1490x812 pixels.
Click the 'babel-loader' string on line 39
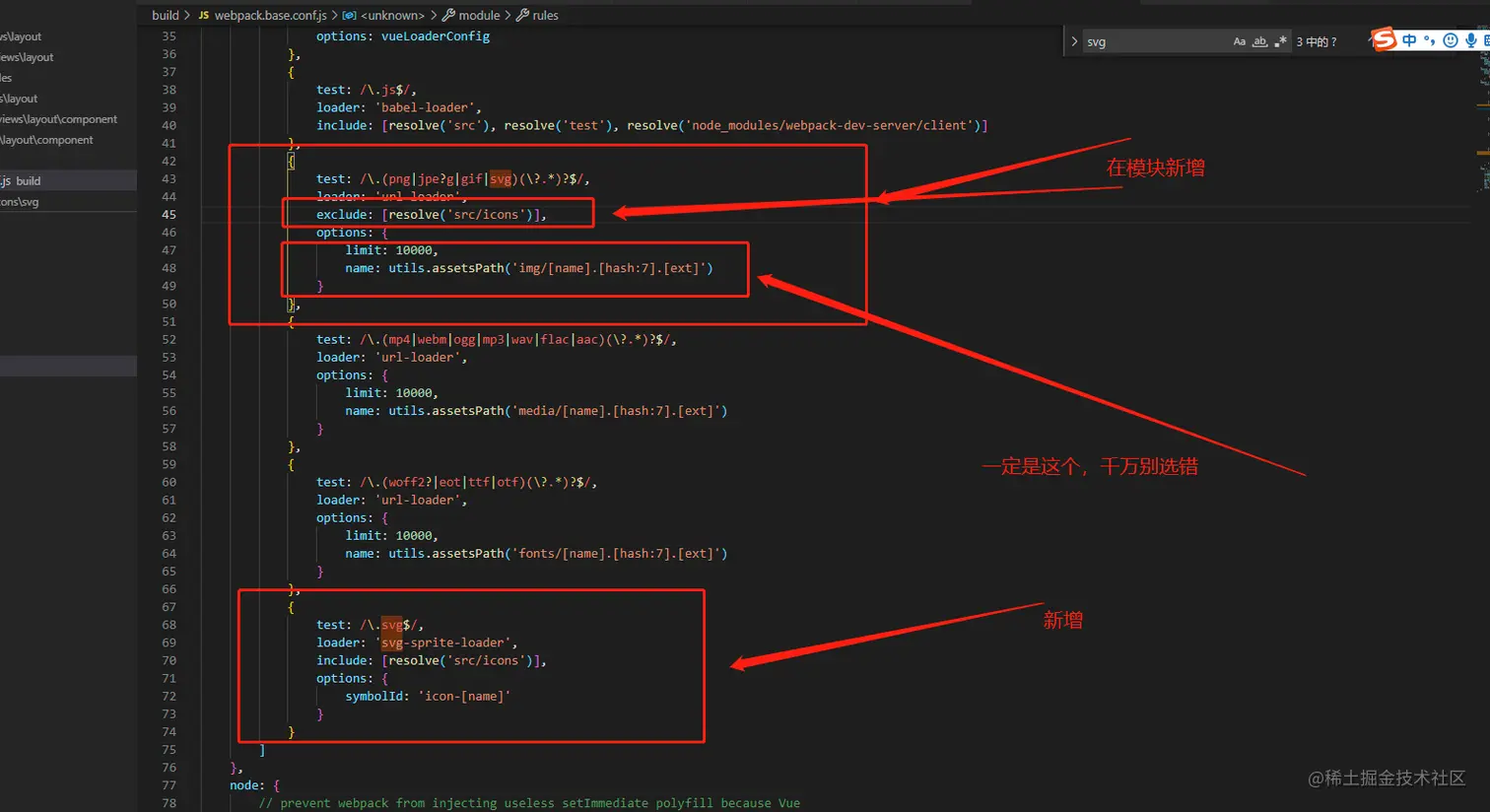[427, 107]
